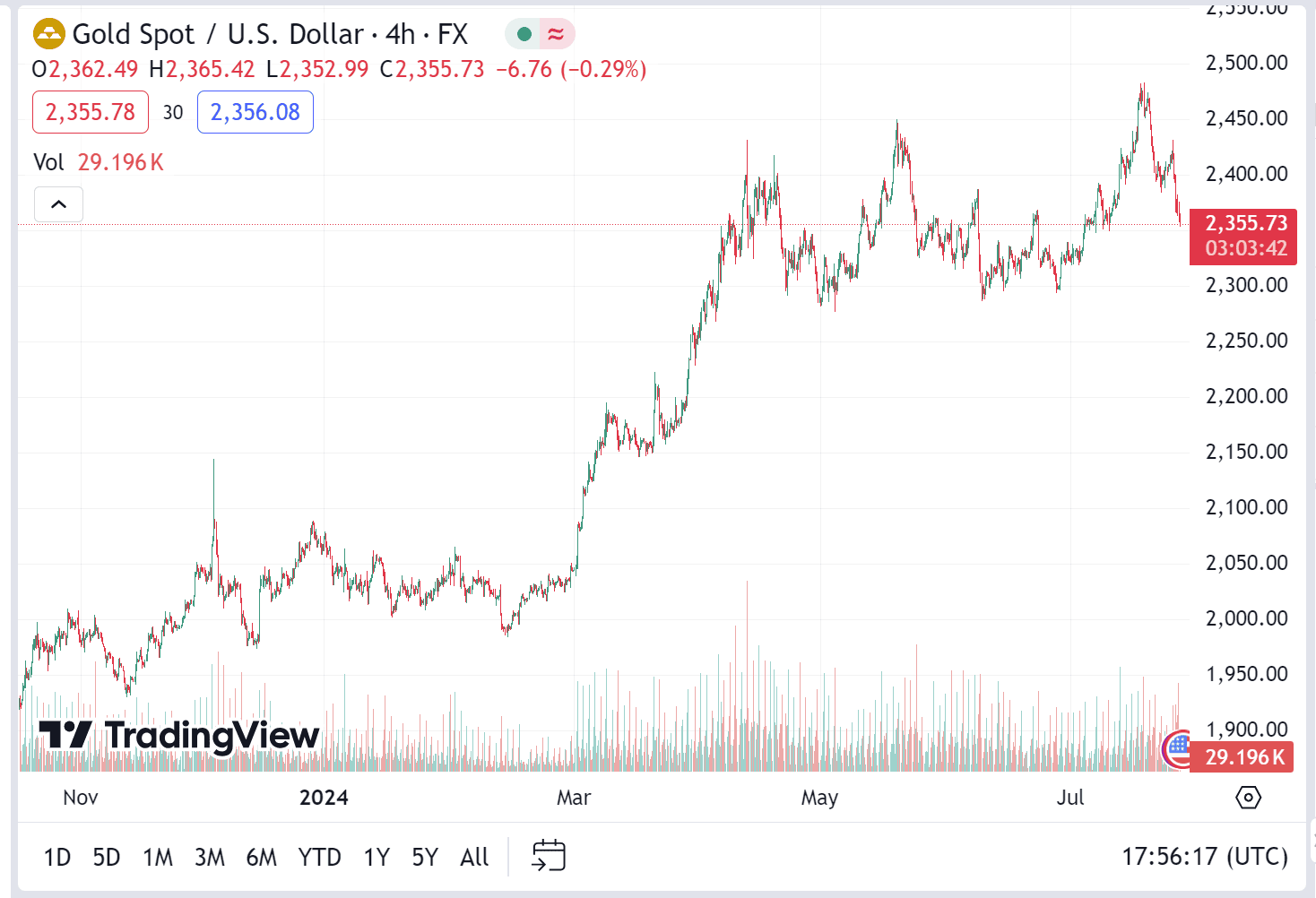Click the US flag event icon
Viewport: 1316px width, 898px height.
1176,748
